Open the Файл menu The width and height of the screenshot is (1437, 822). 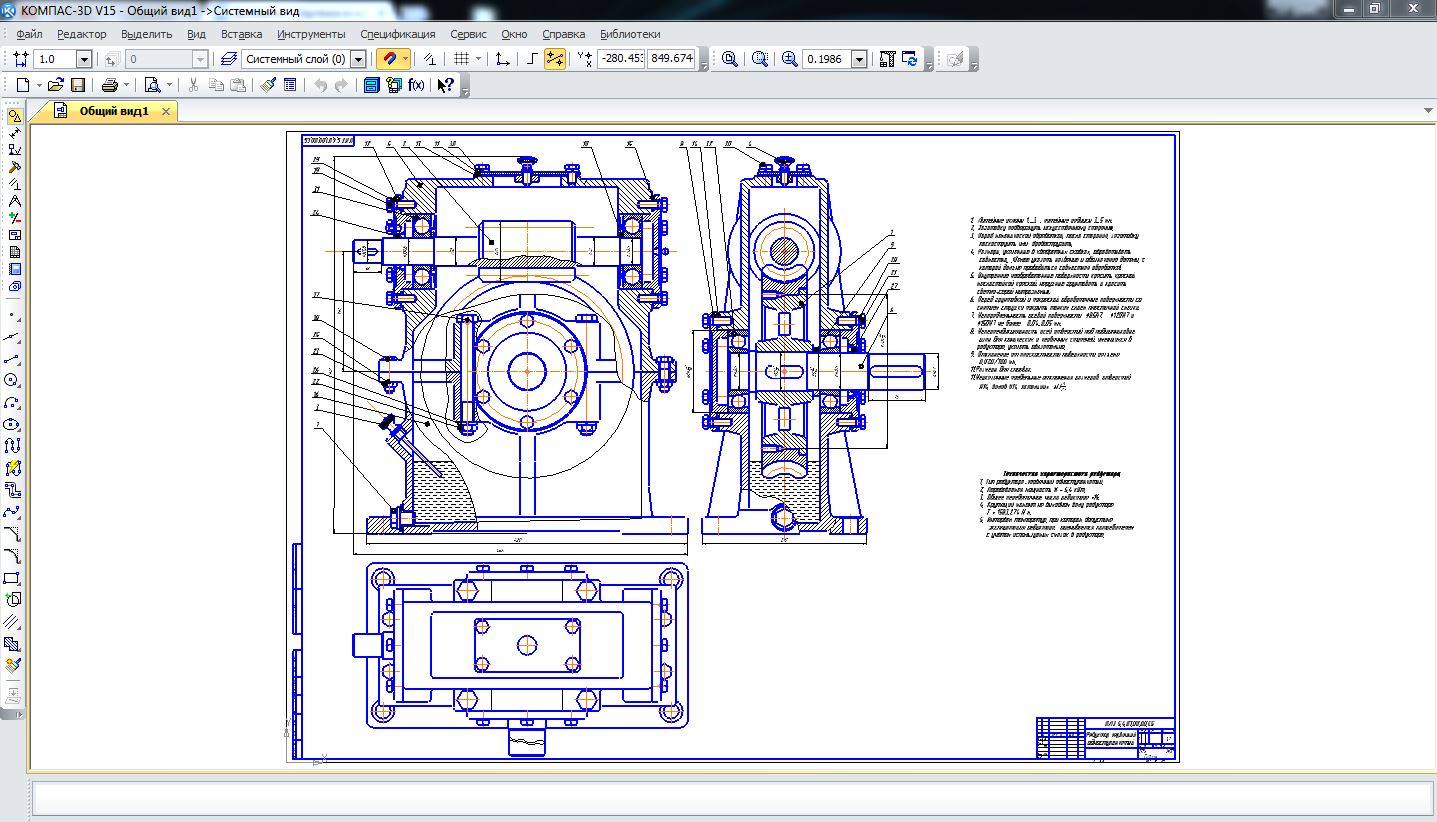point(29,33)
